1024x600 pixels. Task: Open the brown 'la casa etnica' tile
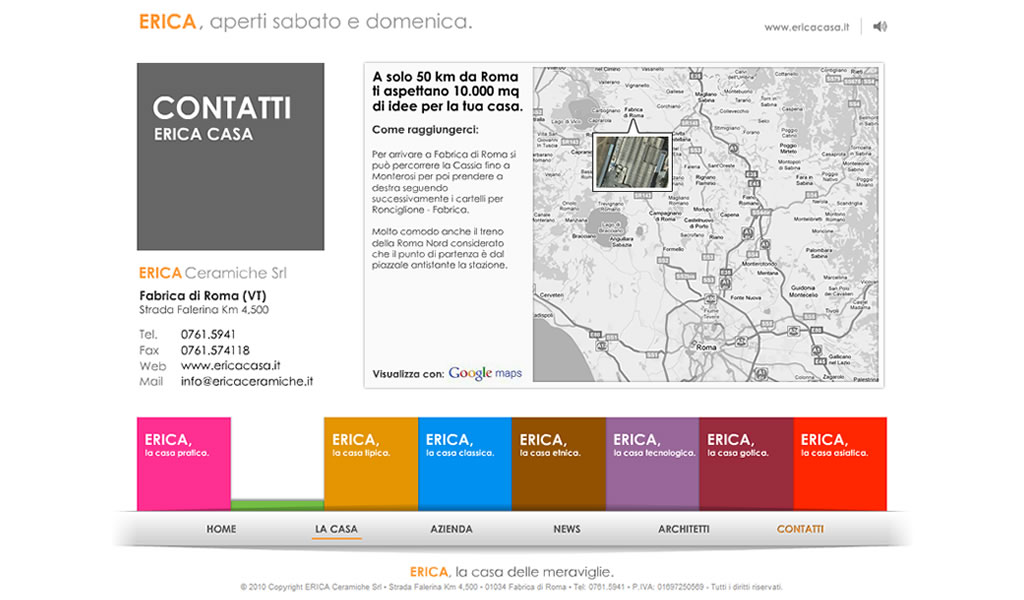click(559, 464)
